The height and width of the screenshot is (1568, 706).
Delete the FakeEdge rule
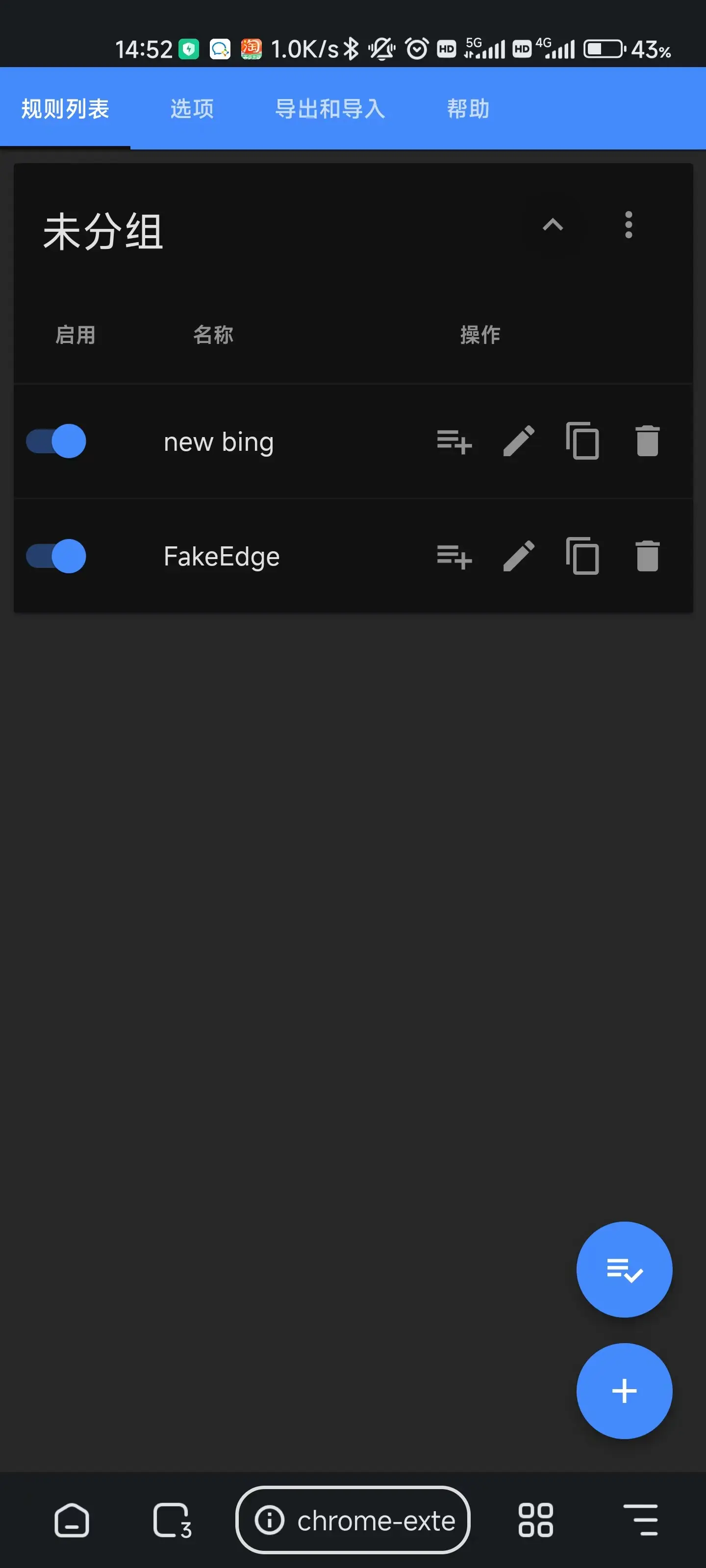647,556
